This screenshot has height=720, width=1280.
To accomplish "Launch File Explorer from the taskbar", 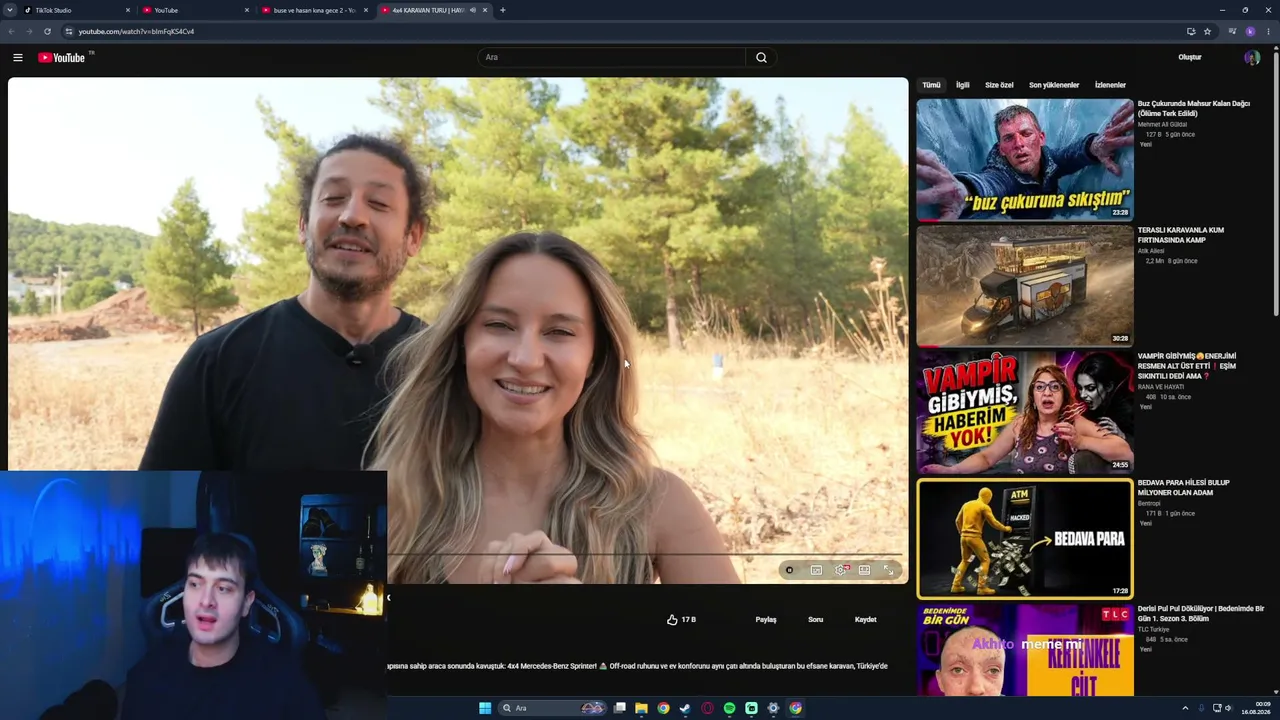I will 641,708.
